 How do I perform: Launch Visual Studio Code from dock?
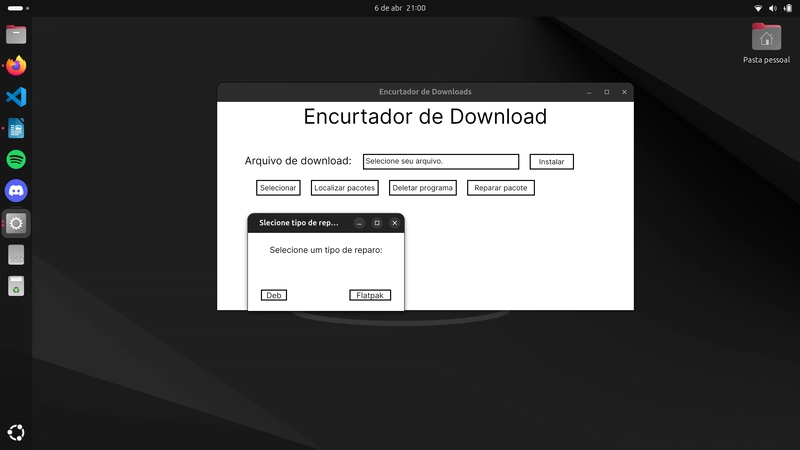[x=16, y=97]
